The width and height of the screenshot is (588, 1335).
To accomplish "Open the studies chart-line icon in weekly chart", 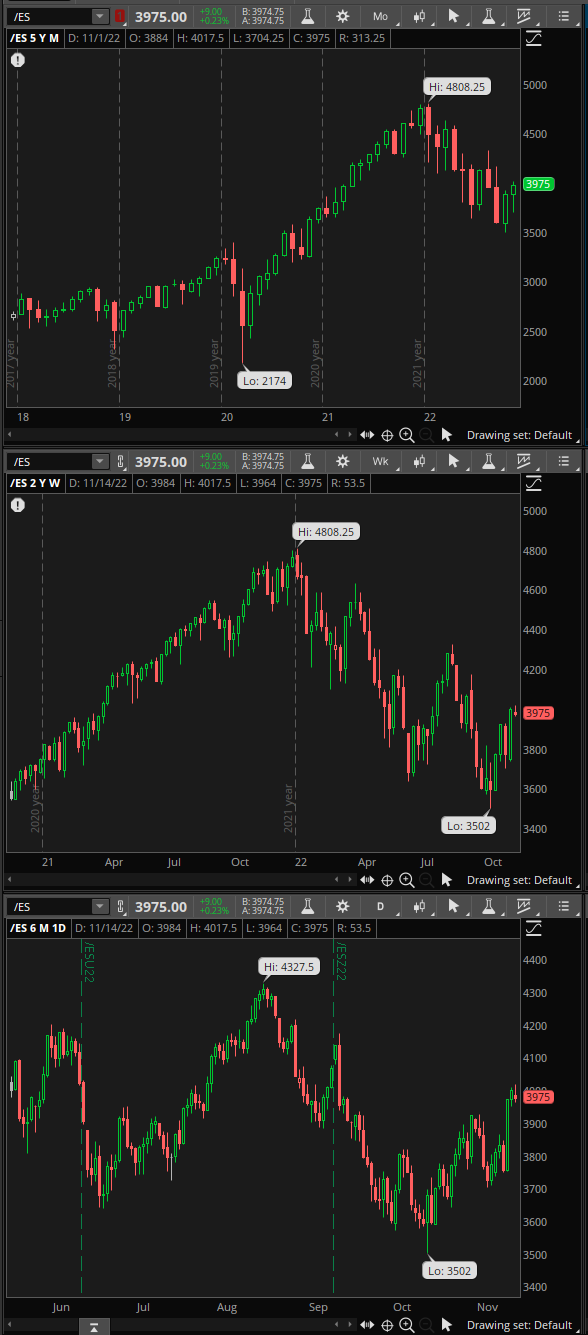I will (x=524, y=461).
